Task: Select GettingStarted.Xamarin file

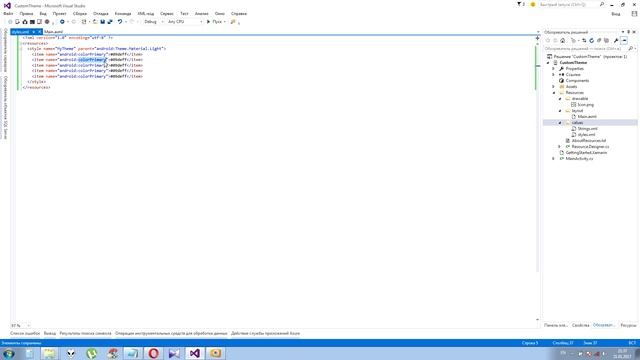Action: pyautogui.click(x=586, y=152)
